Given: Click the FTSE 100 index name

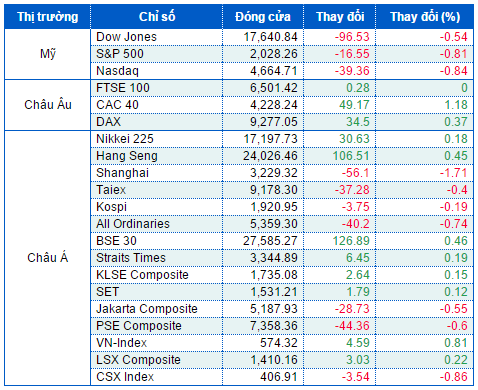Looking at the screenshot, I should pyautogui.click(x=123, y=88).
